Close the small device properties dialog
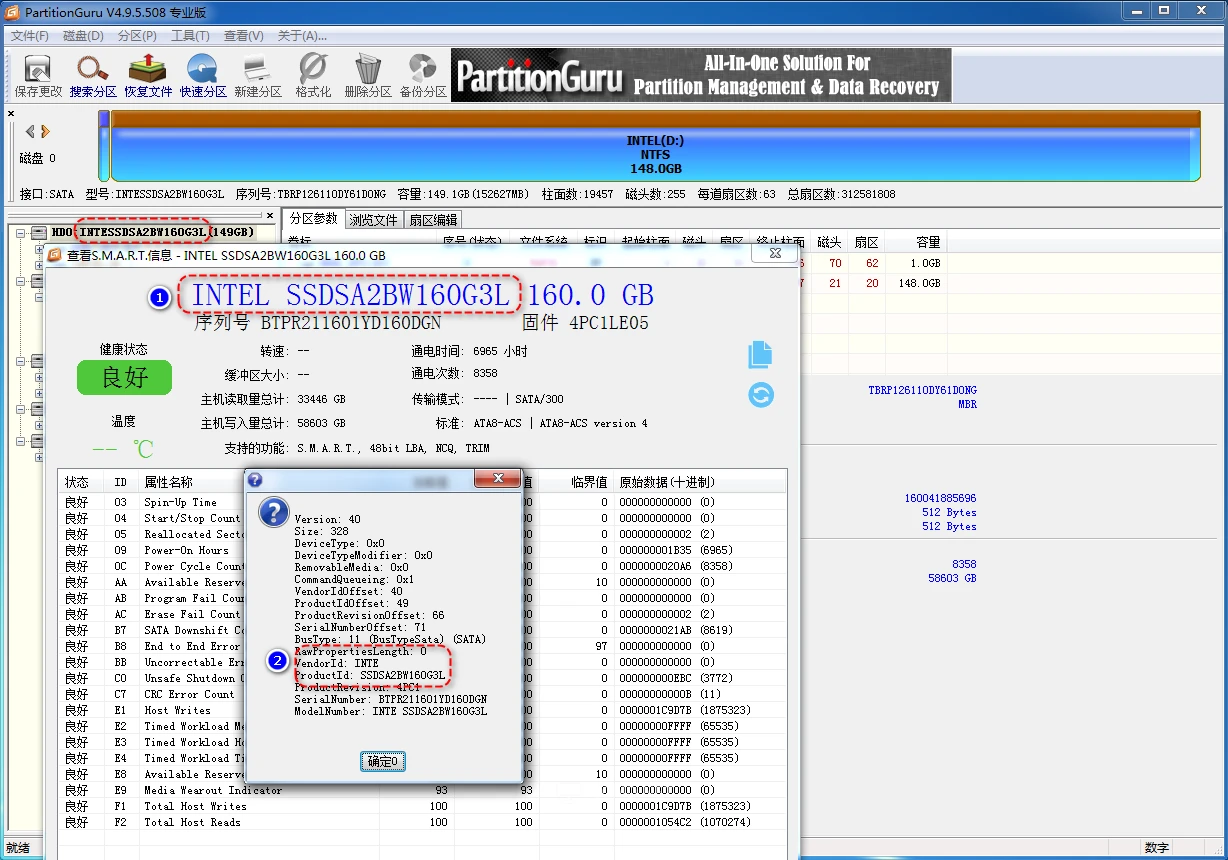The height and width of the screenshot is (860, 1228). pyautogui.click(x=496, y=480)
